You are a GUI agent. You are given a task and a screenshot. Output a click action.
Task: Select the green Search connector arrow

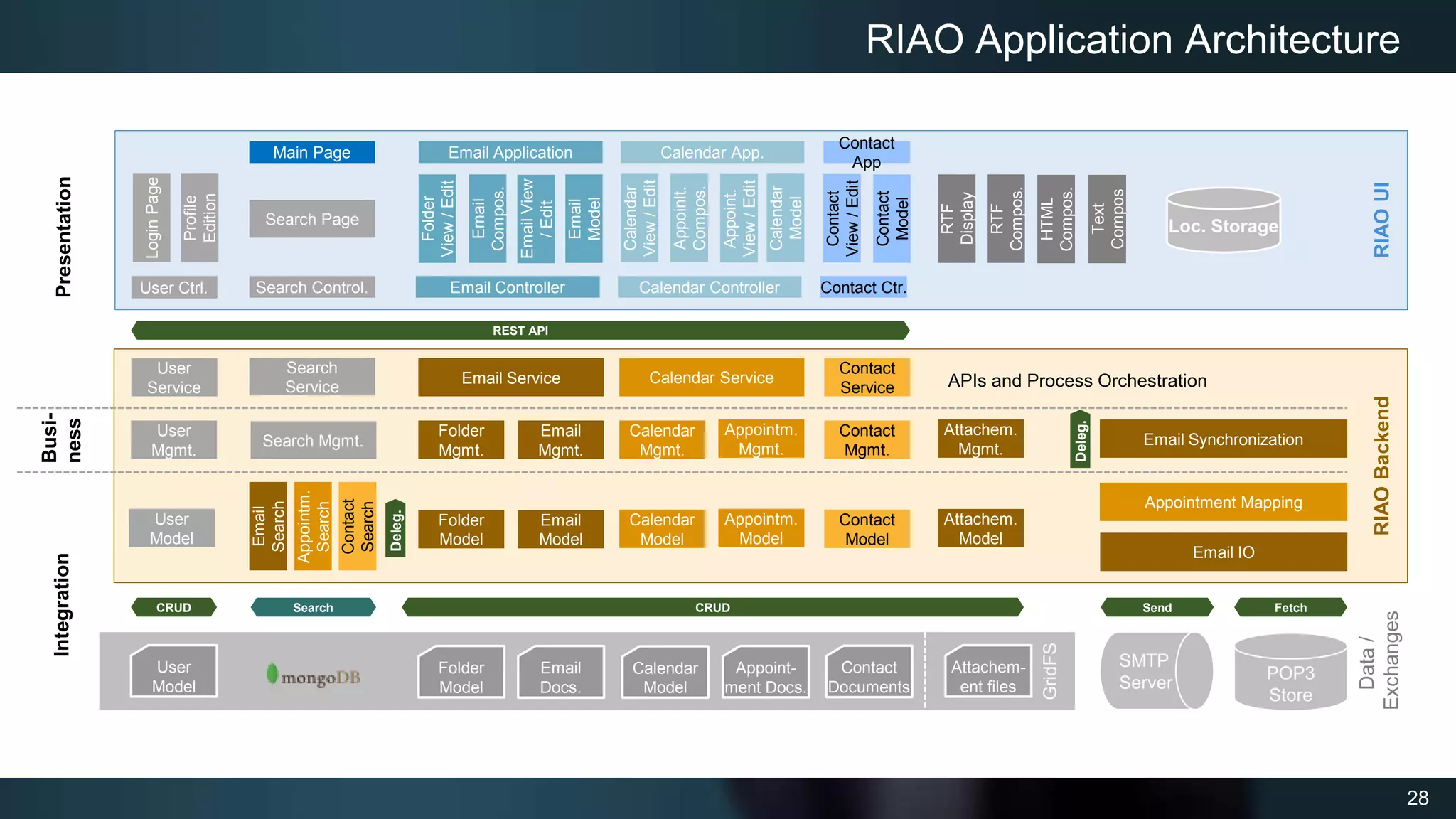313,608
